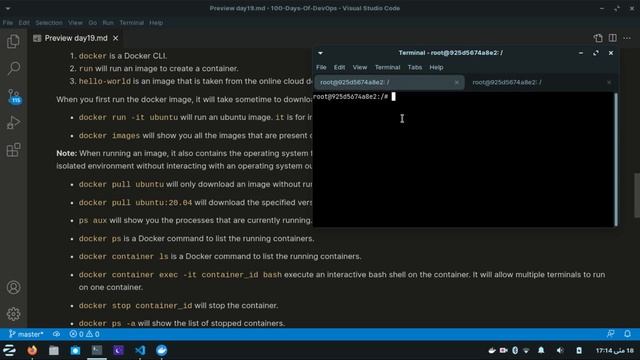Select the Preview day19.md editor tab

[x=76, y=38]
